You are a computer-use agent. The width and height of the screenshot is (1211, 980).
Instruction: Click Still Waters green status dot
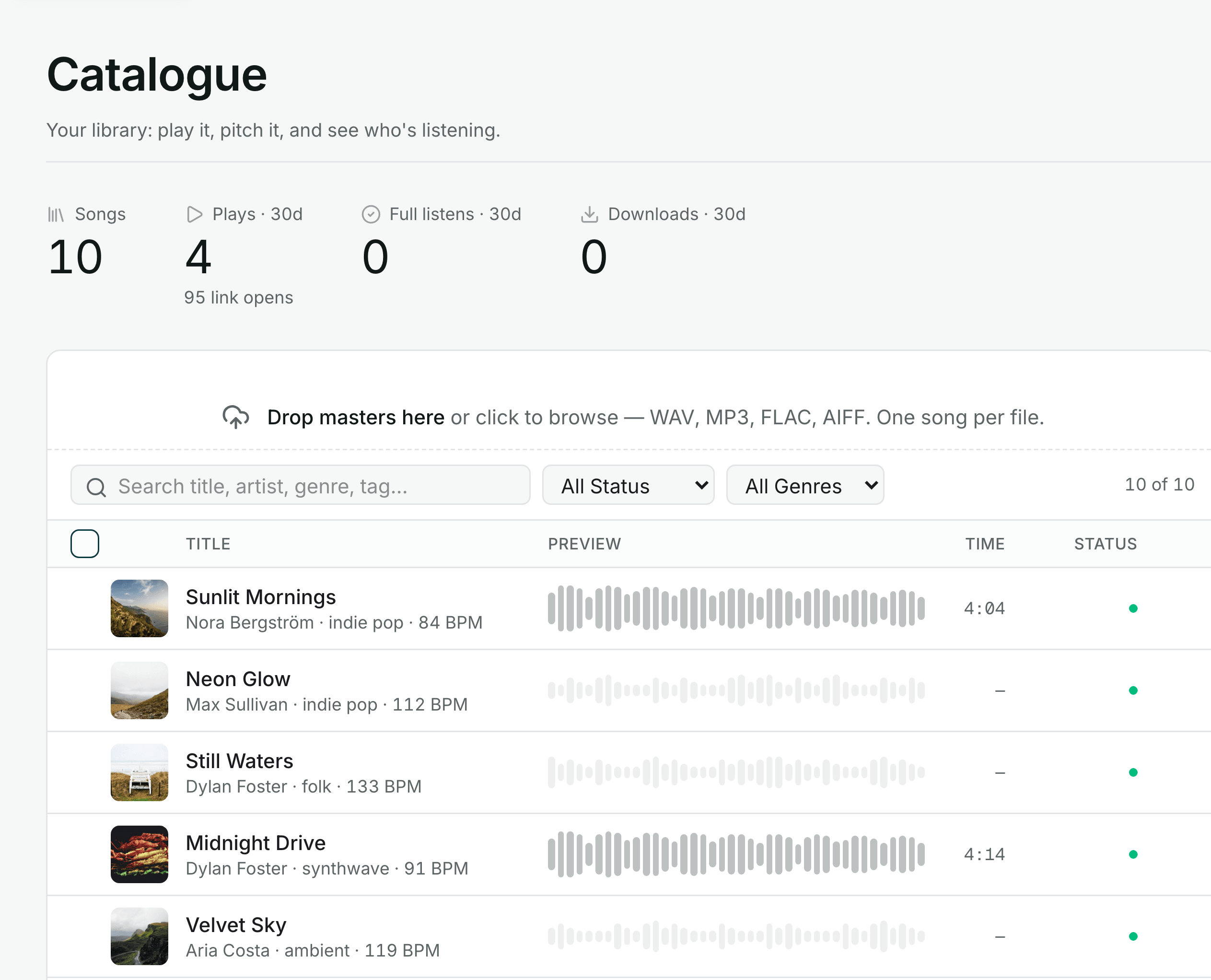(1133, 772)
